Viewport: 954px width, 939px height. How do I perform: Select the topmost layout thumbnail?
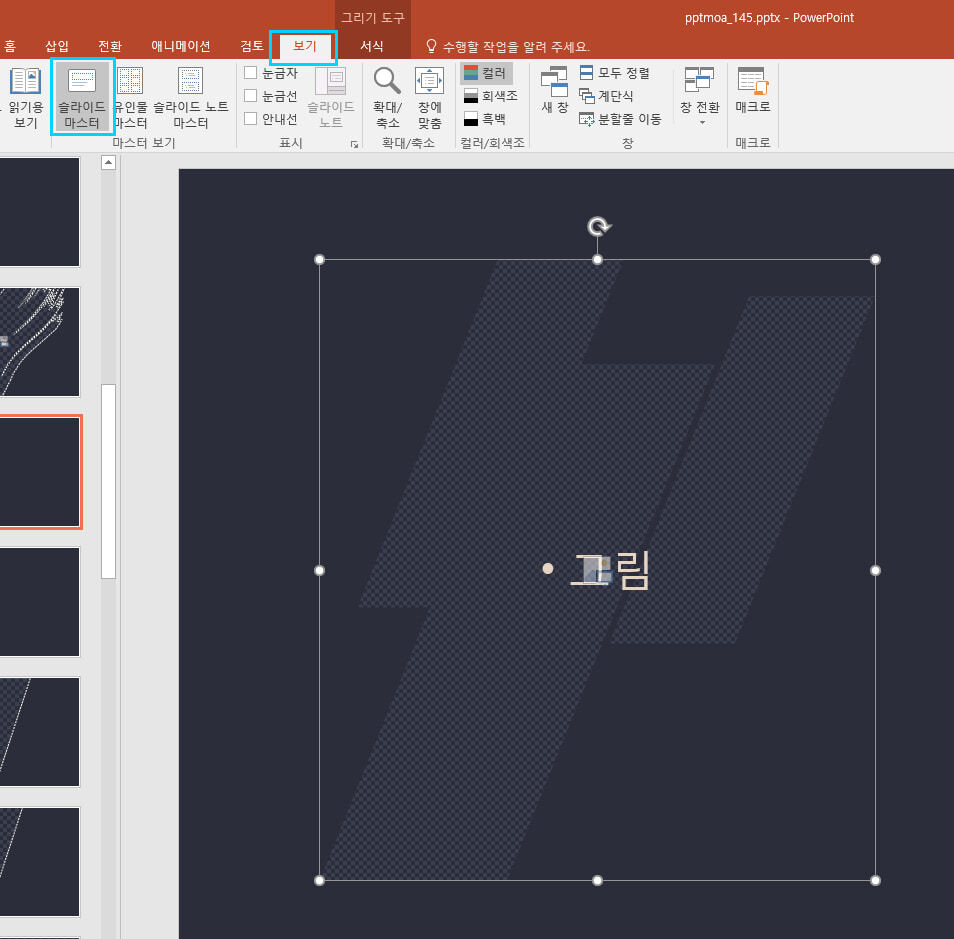(40, 212)
